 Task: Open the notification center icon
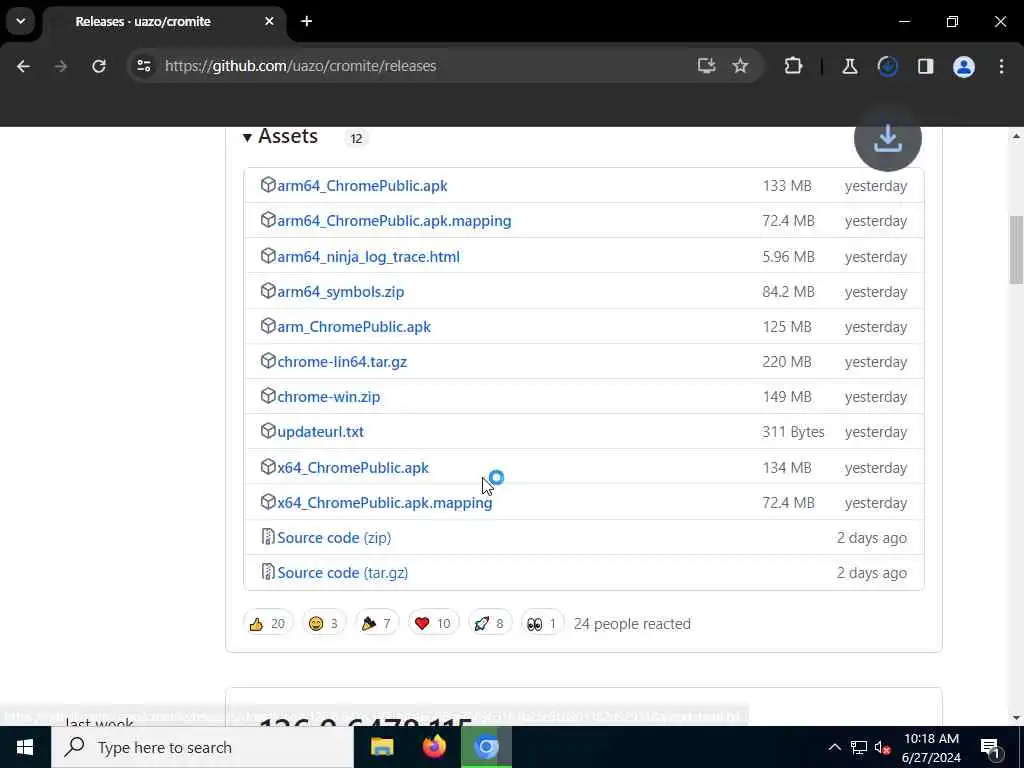[x=991, y=747]
